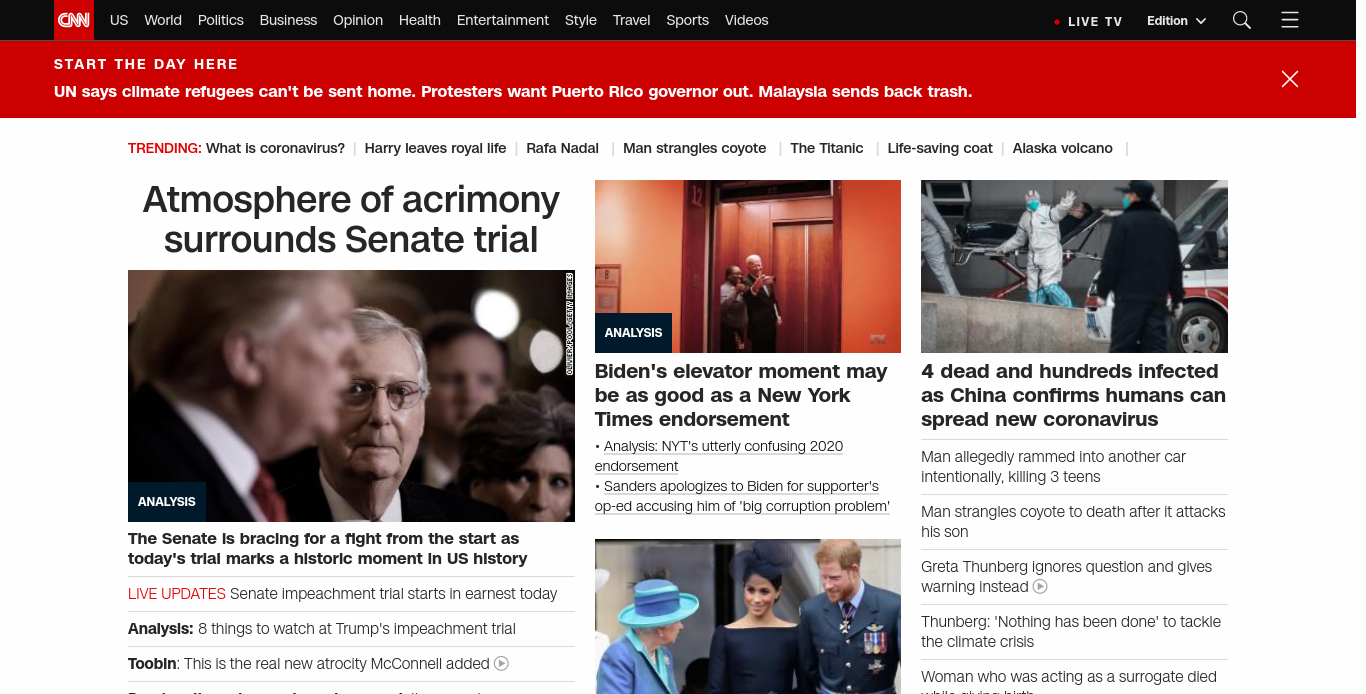This screenshot has width=1366, height=694.
Task: Dismiss the red breaking news banner
Action: click(x=1290, y=79)
